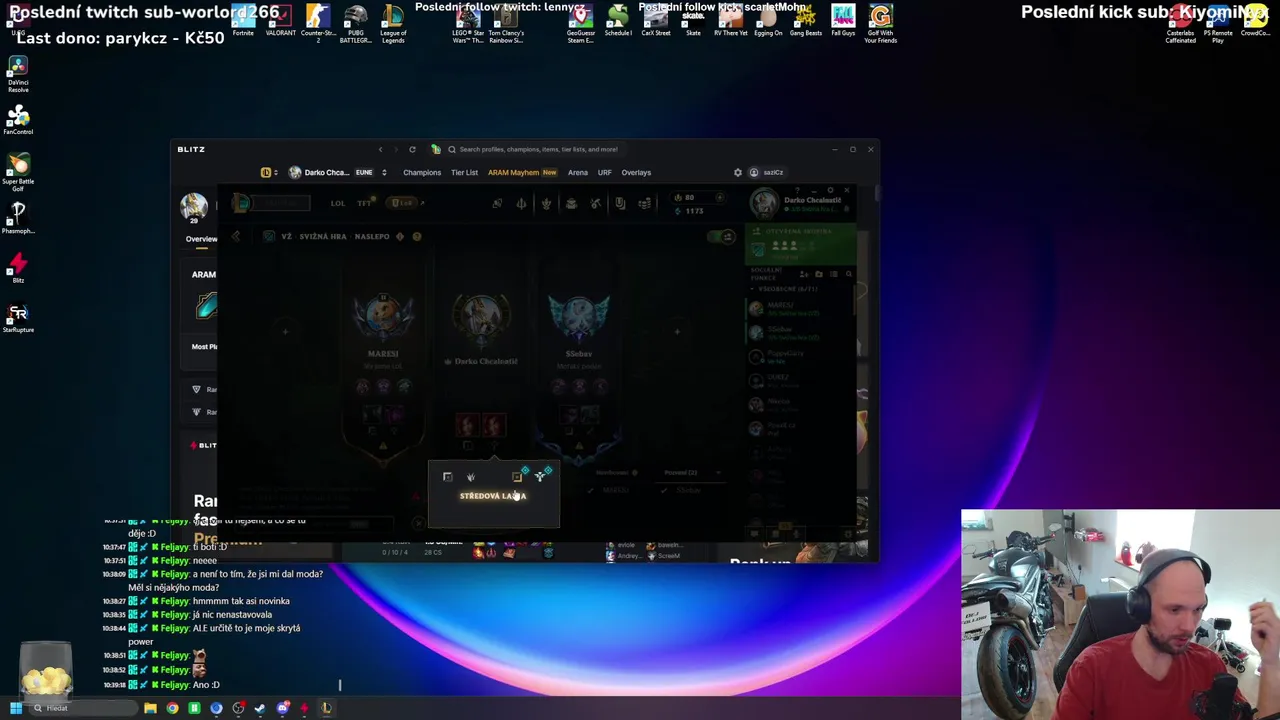
Task: Return from lobby using double chevron
Action: (235, 236)
